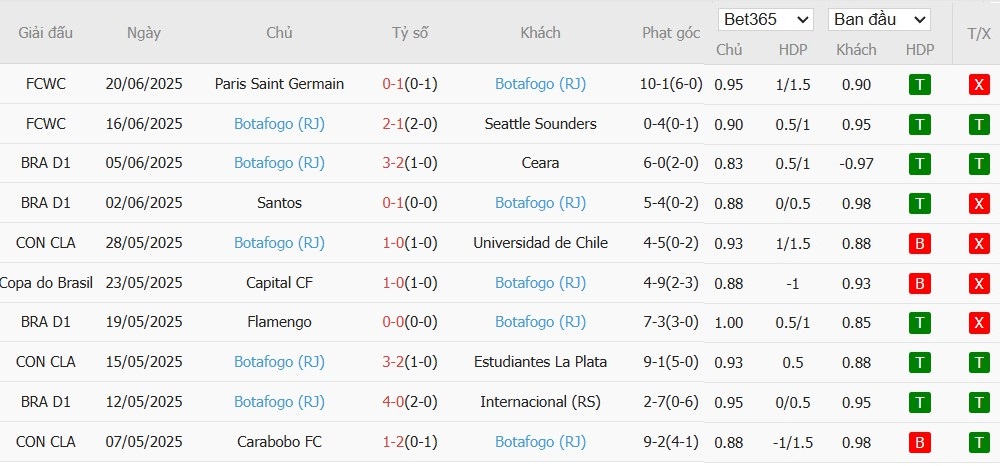Open Botafogo (RJ) link opposite Paris Saint Germain

click(540, 84)
